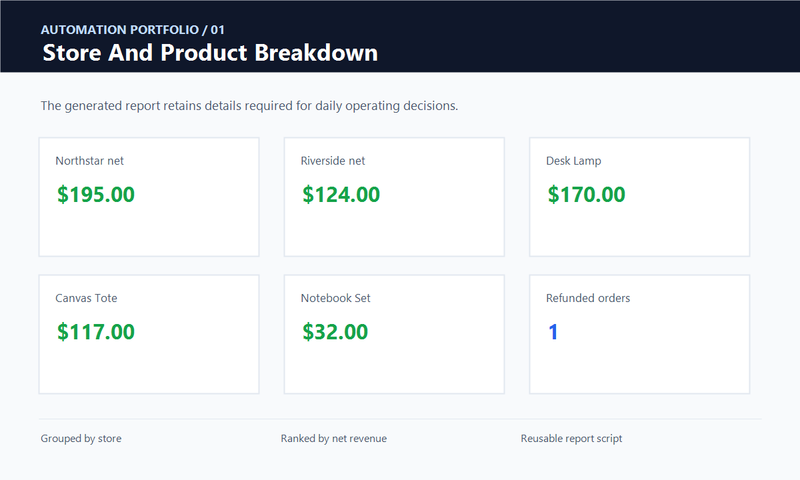Click the $170.00 Desk Lamp value
This screenshot has width=800, height=480.
[586, 195]
